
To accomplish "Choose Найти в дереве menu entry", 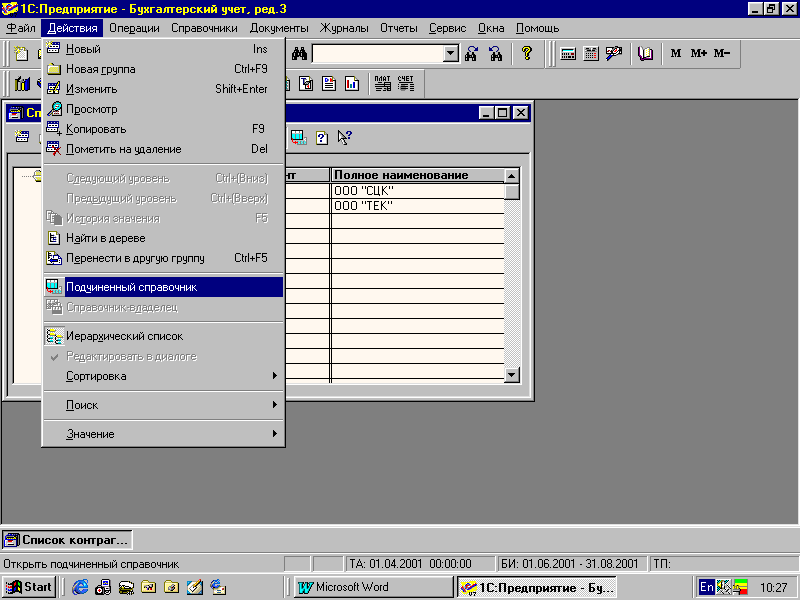I will point(163,238).
